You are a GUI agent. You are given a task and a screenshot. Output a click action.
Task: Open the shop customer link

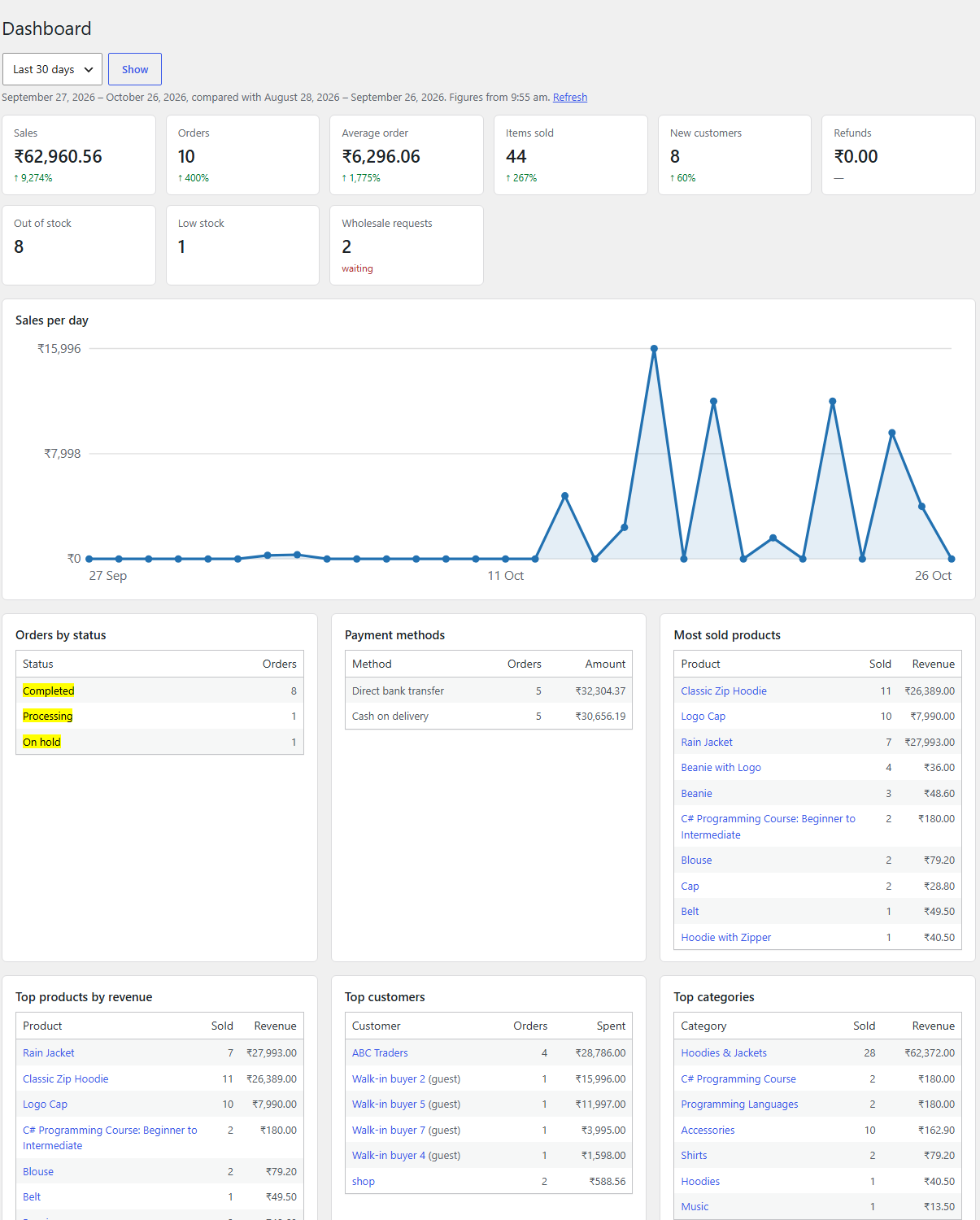[x=364, y=1181]
